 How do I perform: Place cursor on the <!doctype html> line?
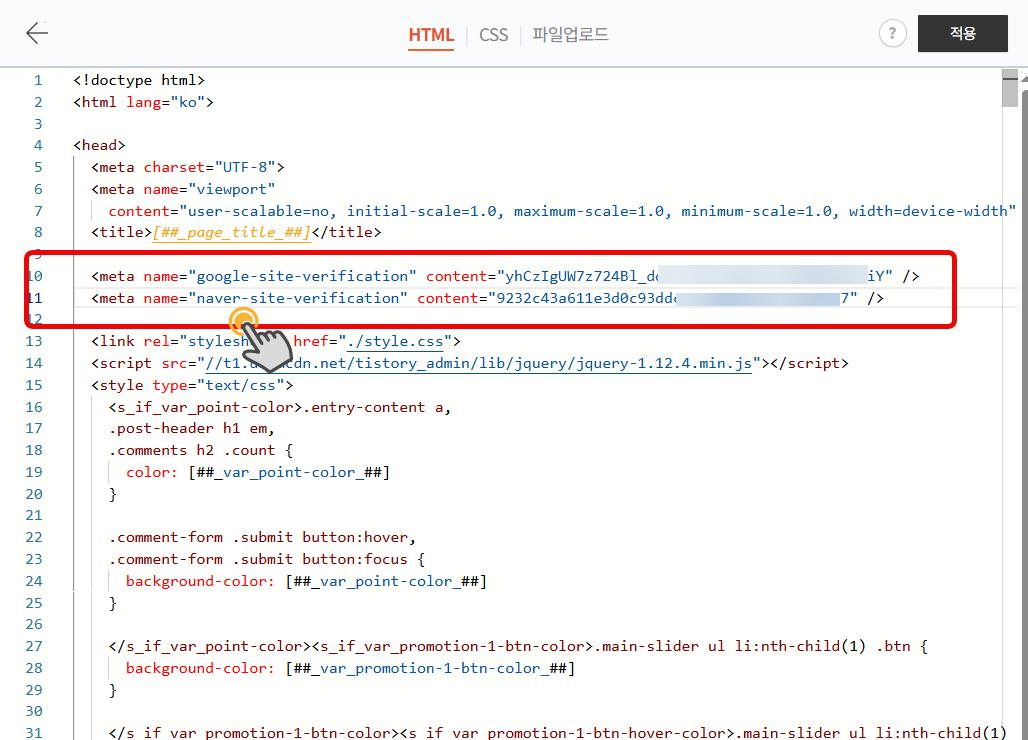[x=139, y=80]
